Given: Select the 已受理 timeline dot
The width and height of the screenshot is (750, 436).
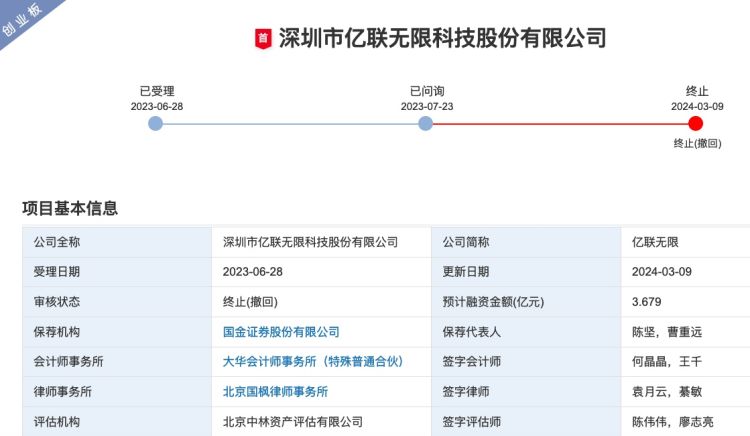Looking at the screenshot, I should coord(155,124).
